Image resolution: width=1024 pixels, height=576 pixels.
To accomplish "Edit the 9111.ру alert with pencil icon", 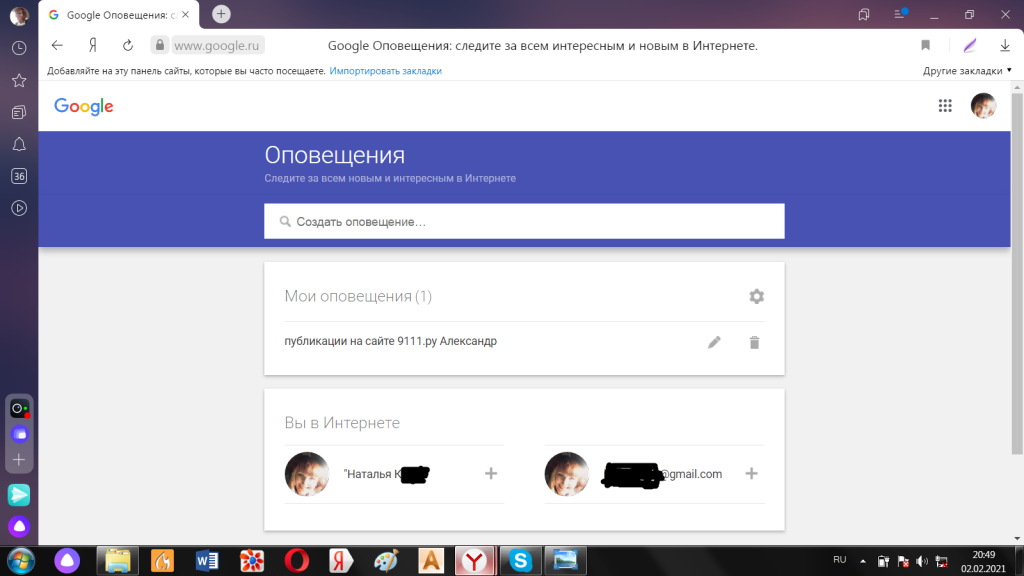I will tap(714, 342).
